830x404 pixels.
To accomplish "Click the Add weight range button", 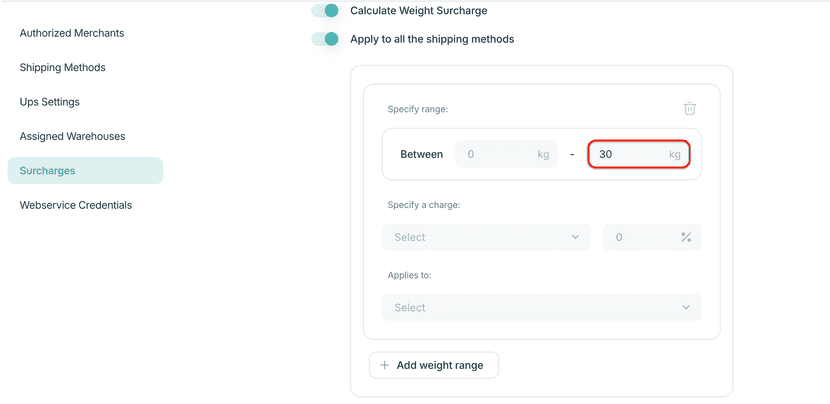I will (x=434, y=365).
